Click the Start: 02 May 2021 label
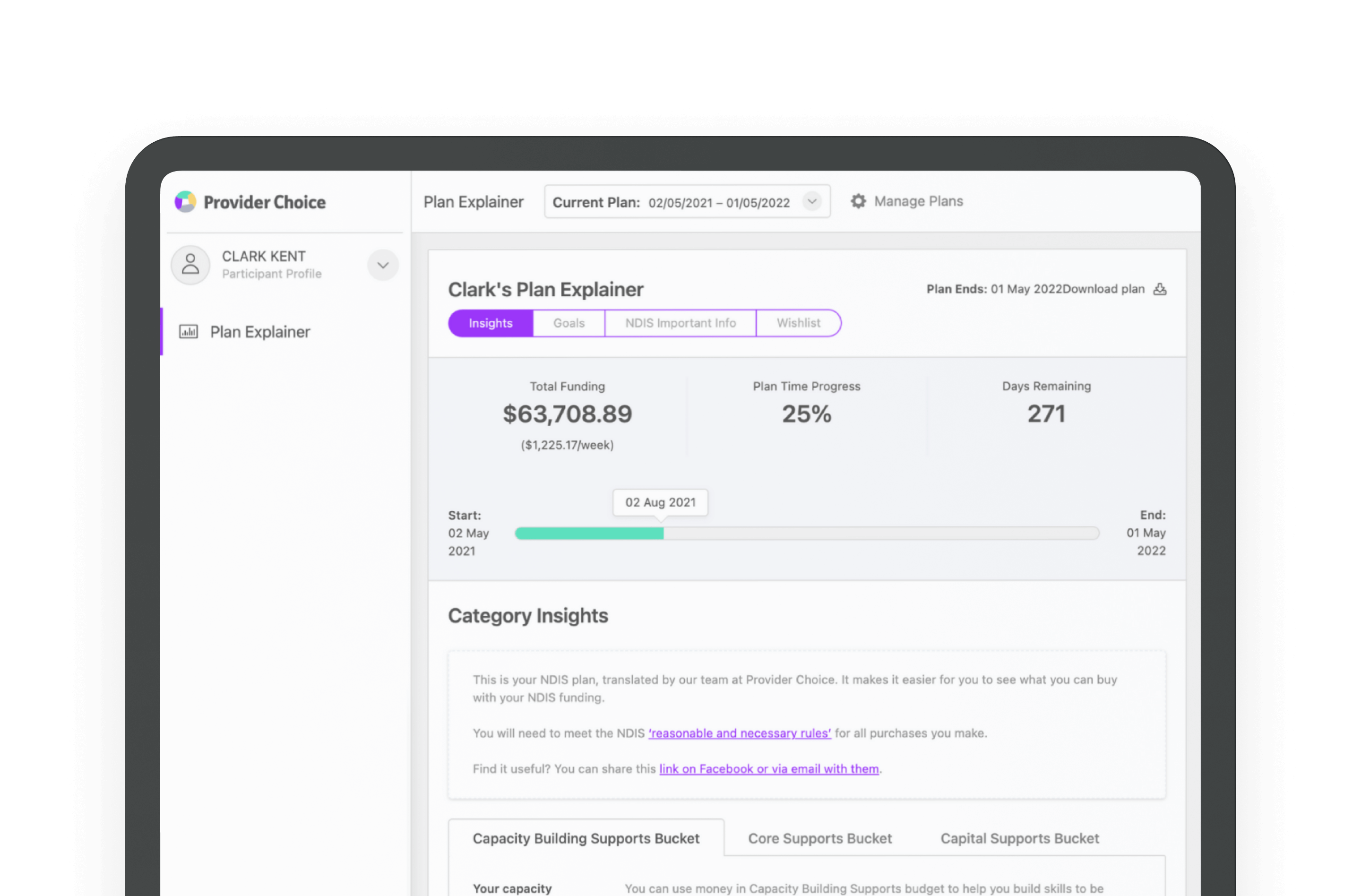This screenshot has width=1361, height=896. [x=468, y=533]
